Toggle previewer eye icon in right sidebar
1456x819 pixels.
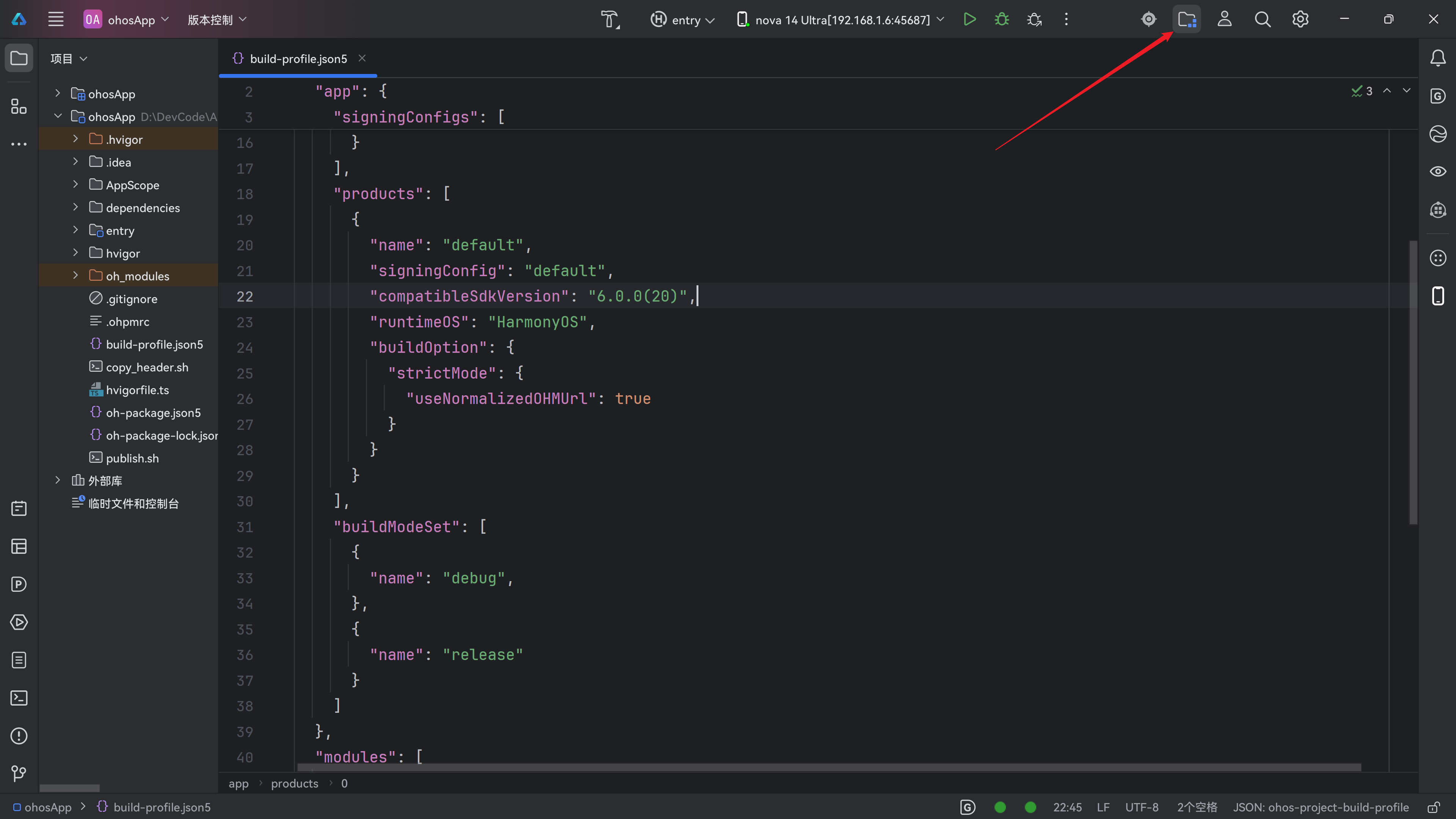(x=1437, y=171)
